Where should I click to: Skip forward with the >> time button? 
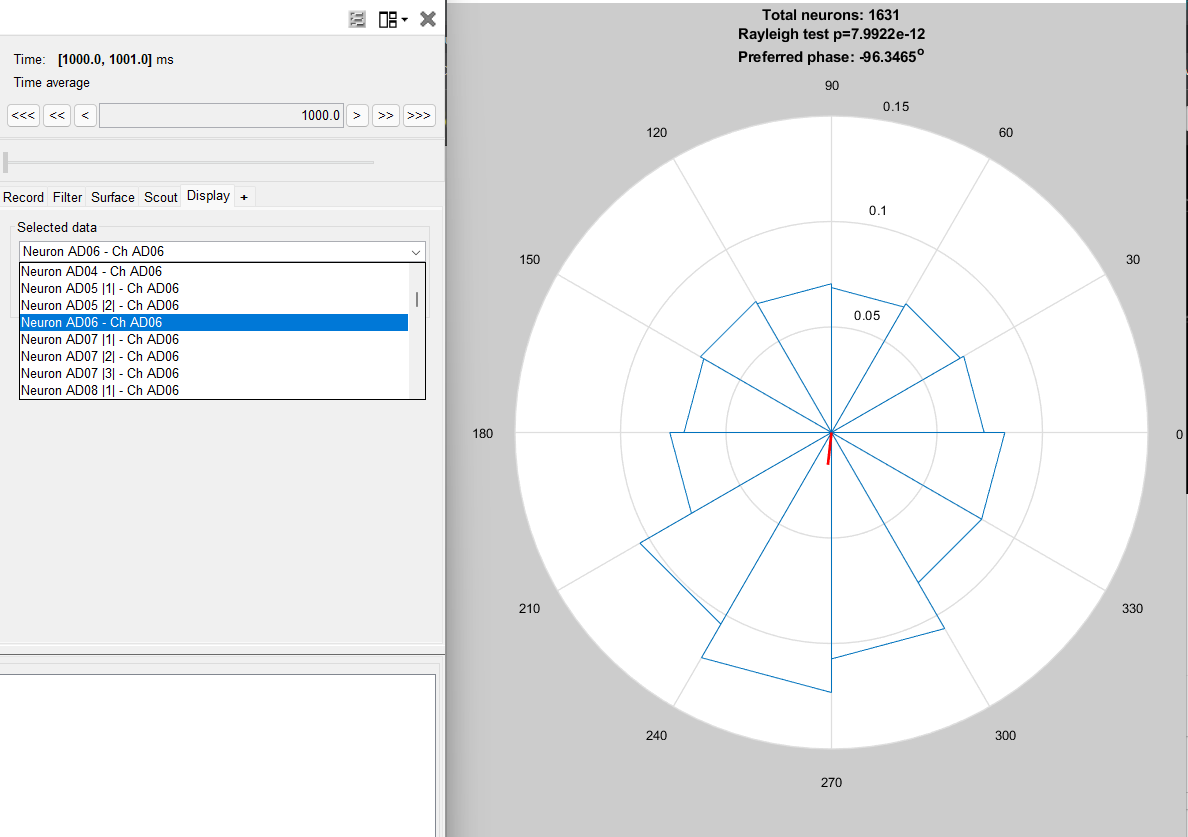point(385,115)
